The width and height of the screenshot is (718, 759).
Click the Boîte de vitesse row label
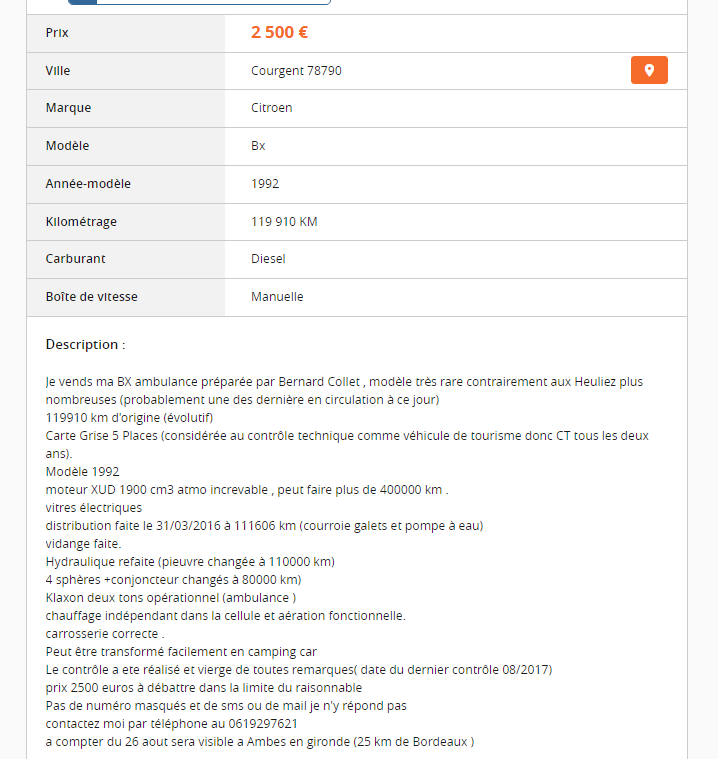click(92, 297)
